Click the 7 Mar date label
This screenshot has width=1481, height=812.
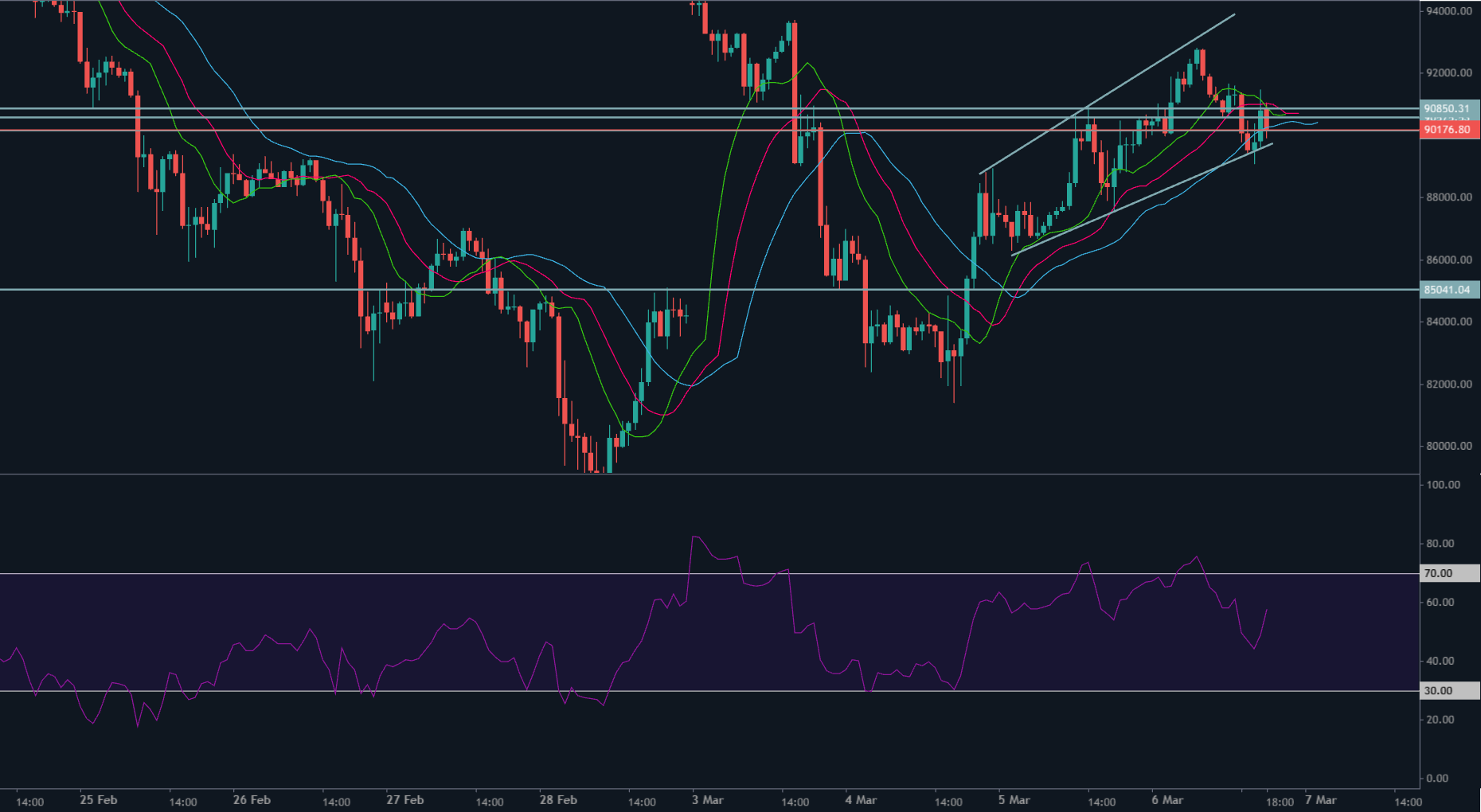(x=1321, y=800)
